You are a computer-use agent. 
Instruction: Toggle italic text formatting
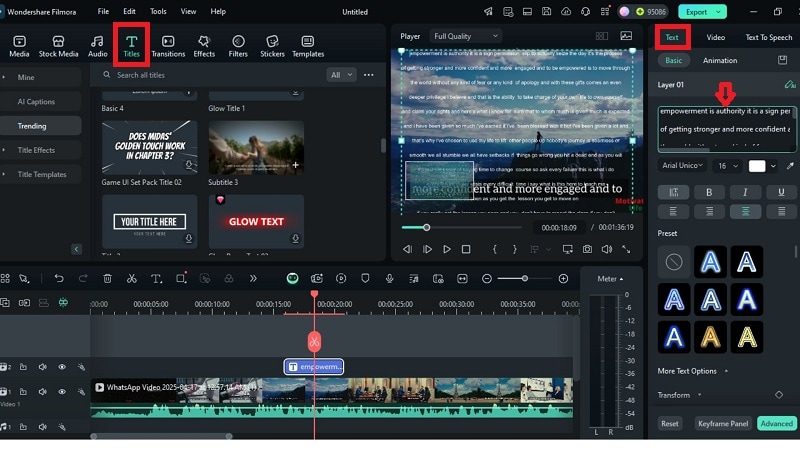pyautogui.click(x=745, y=192)
